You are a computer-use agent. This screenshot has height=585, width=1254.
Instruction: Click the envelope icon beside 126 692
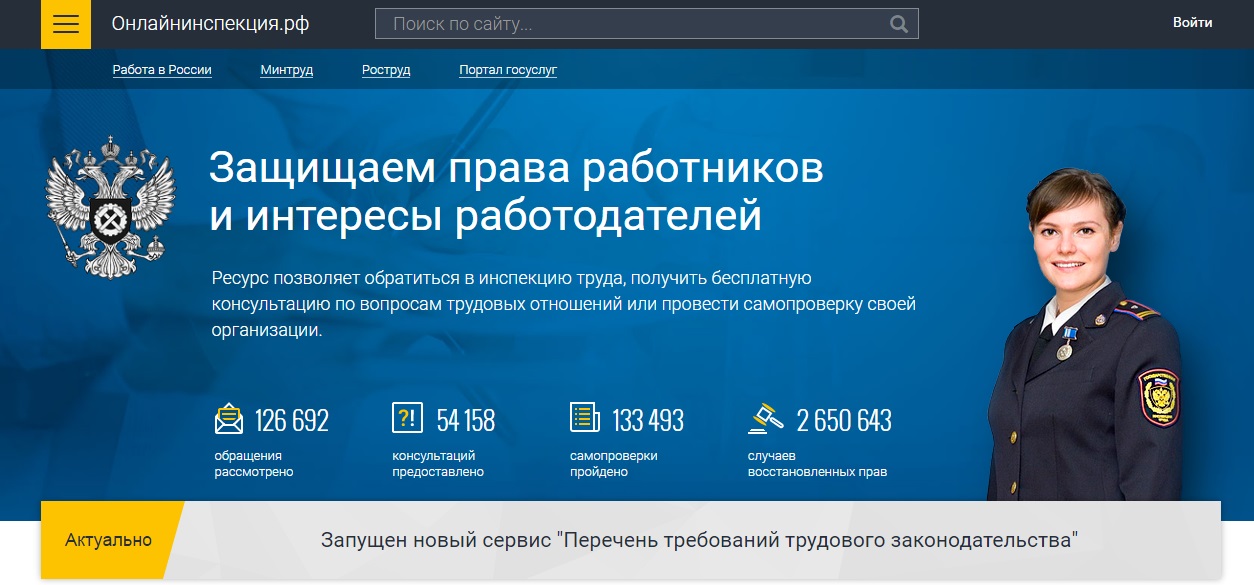(229, 419)
